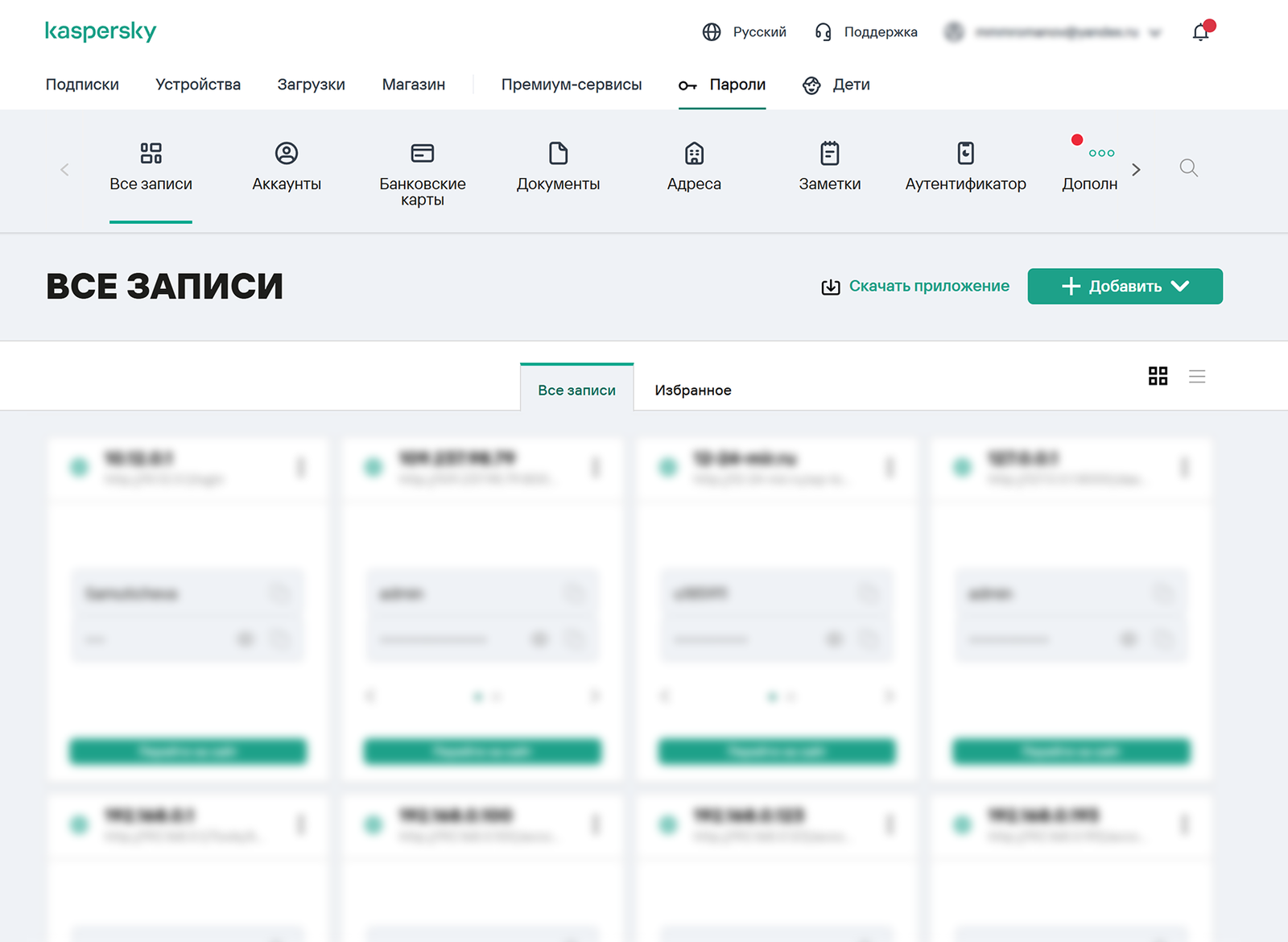Show password on third card
The height and width of the screenshot is (942, 1288).
coord(835,639)
